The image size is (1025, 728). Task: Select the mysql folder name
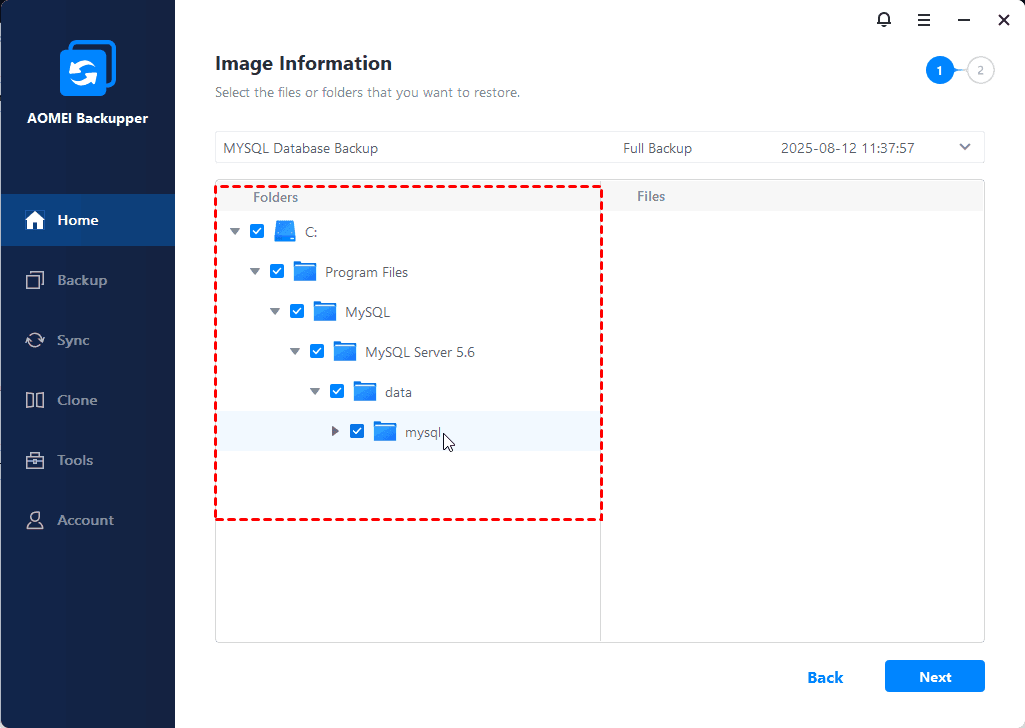(x=423, y=433)
